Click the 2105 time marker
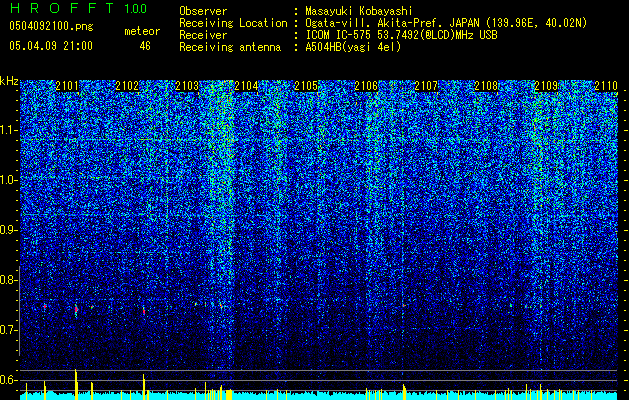Viewport: 629px width, 400px height. pyautogui.click(x=306, y=86)
